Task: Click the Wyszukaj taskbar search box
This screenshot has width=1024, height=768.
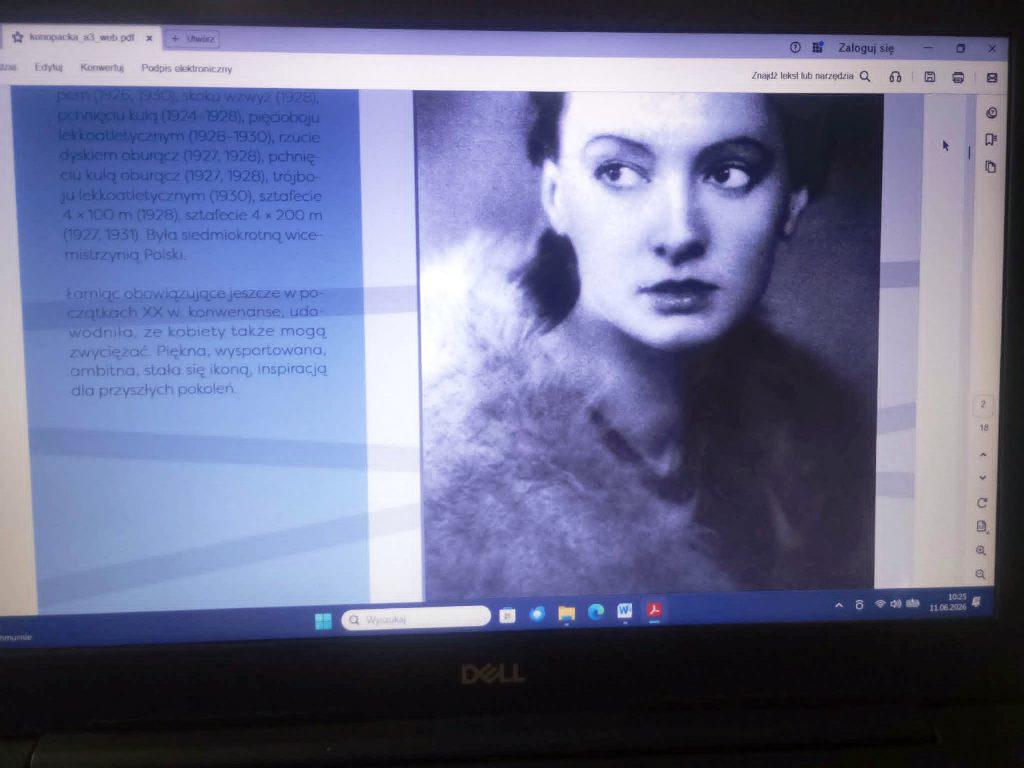Action: [416, 618]
